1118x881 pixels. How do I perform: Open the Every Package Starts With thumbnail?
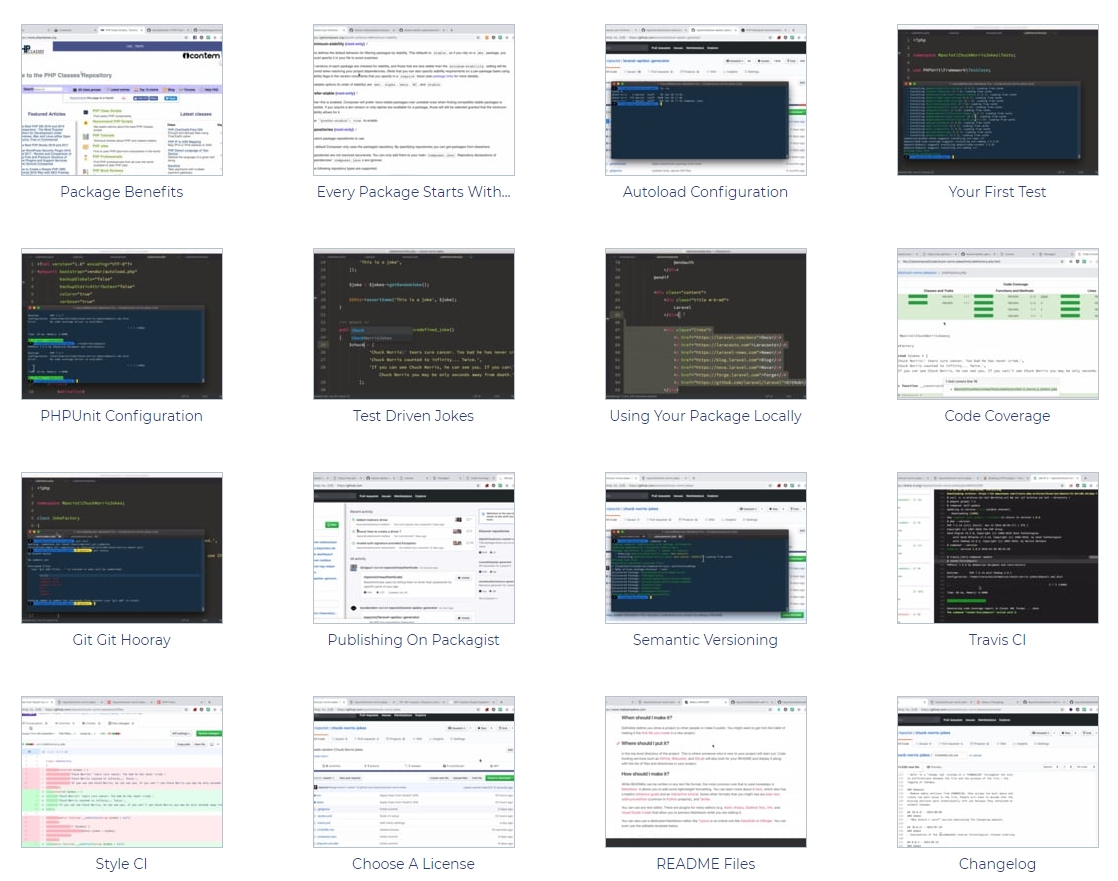(x=414, y=100)
